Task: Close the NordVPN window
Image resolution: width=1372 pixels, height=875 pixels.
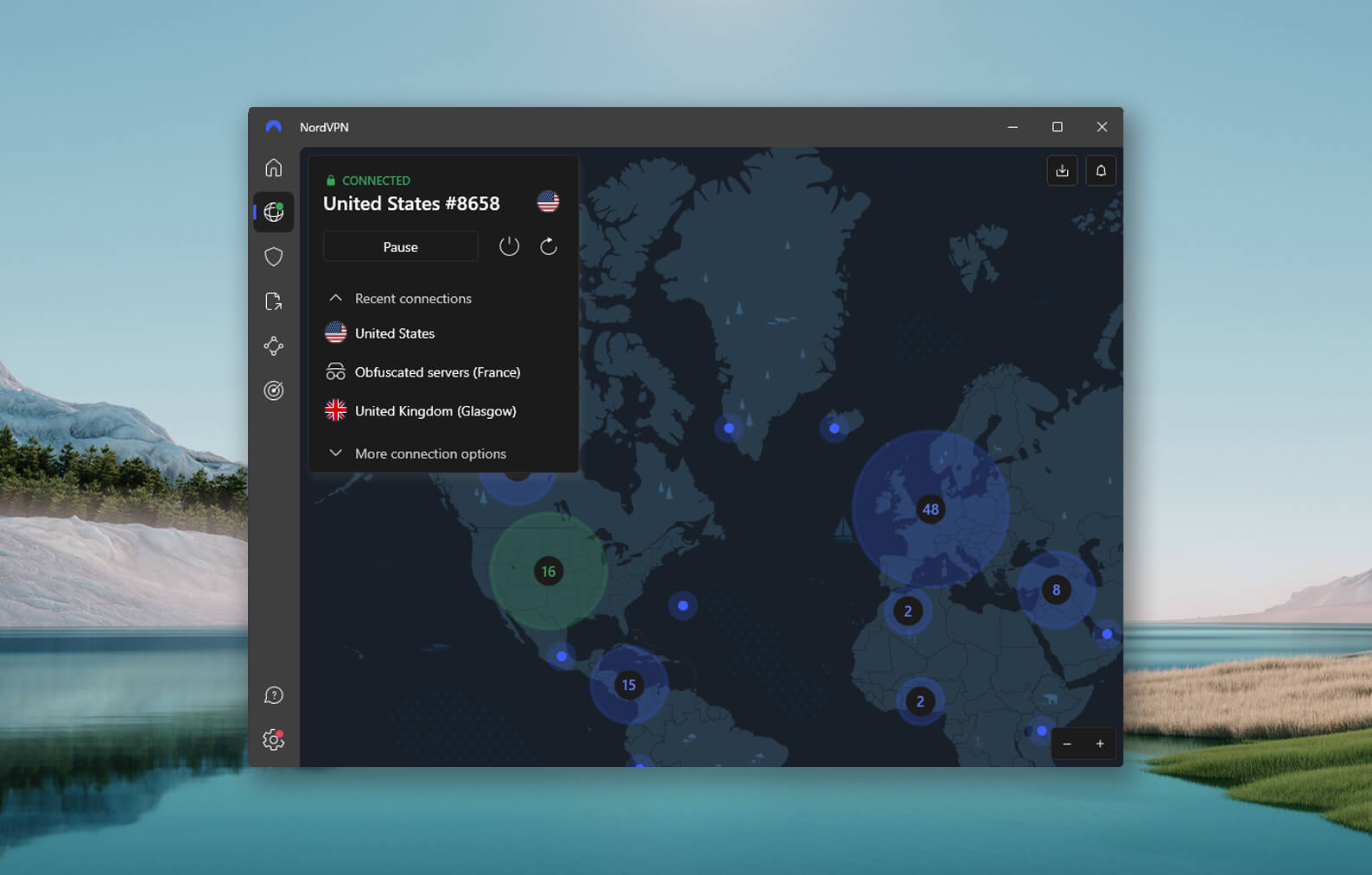Action: click(x=1102, y=127)
